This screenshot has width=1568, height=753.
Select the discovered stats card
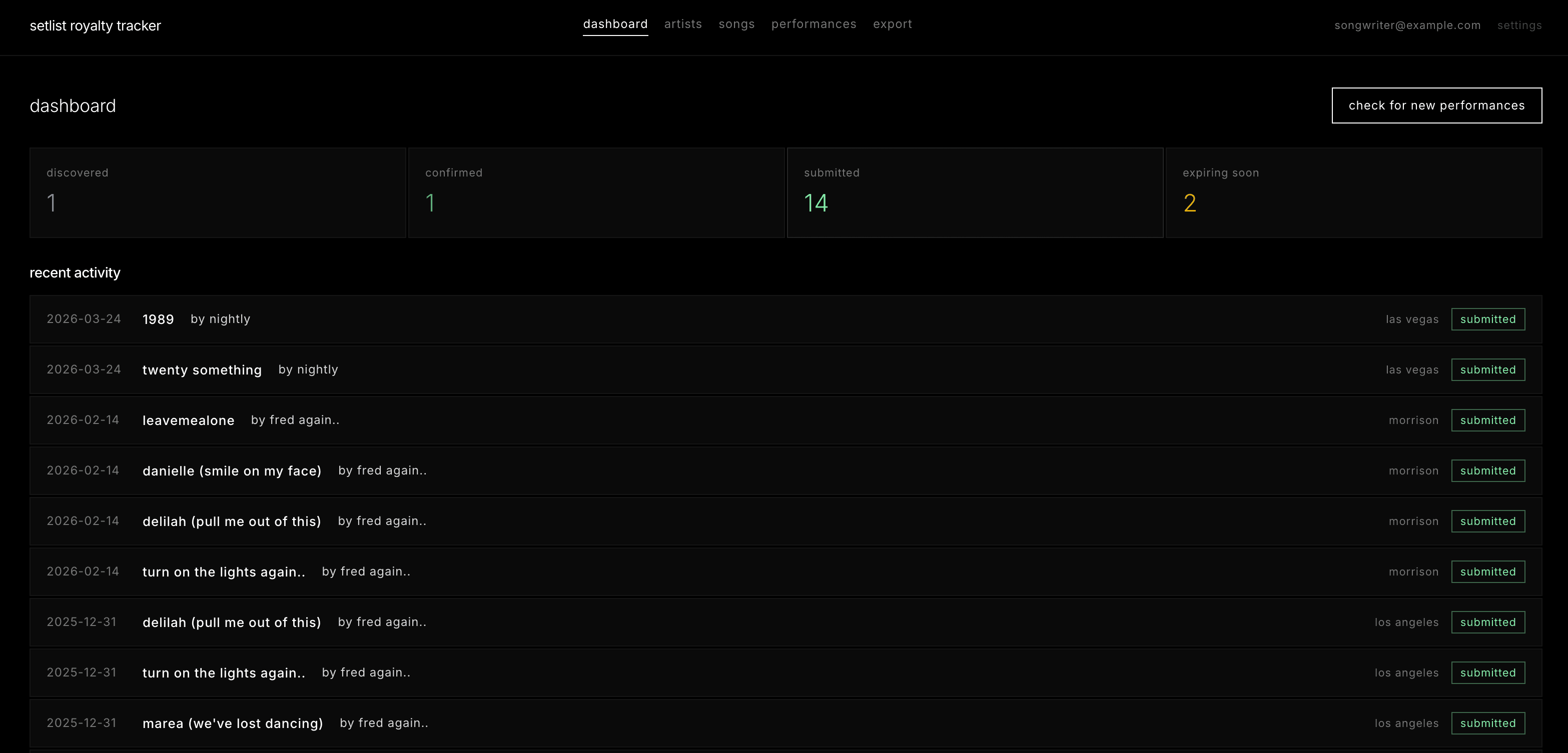point(217,192)
